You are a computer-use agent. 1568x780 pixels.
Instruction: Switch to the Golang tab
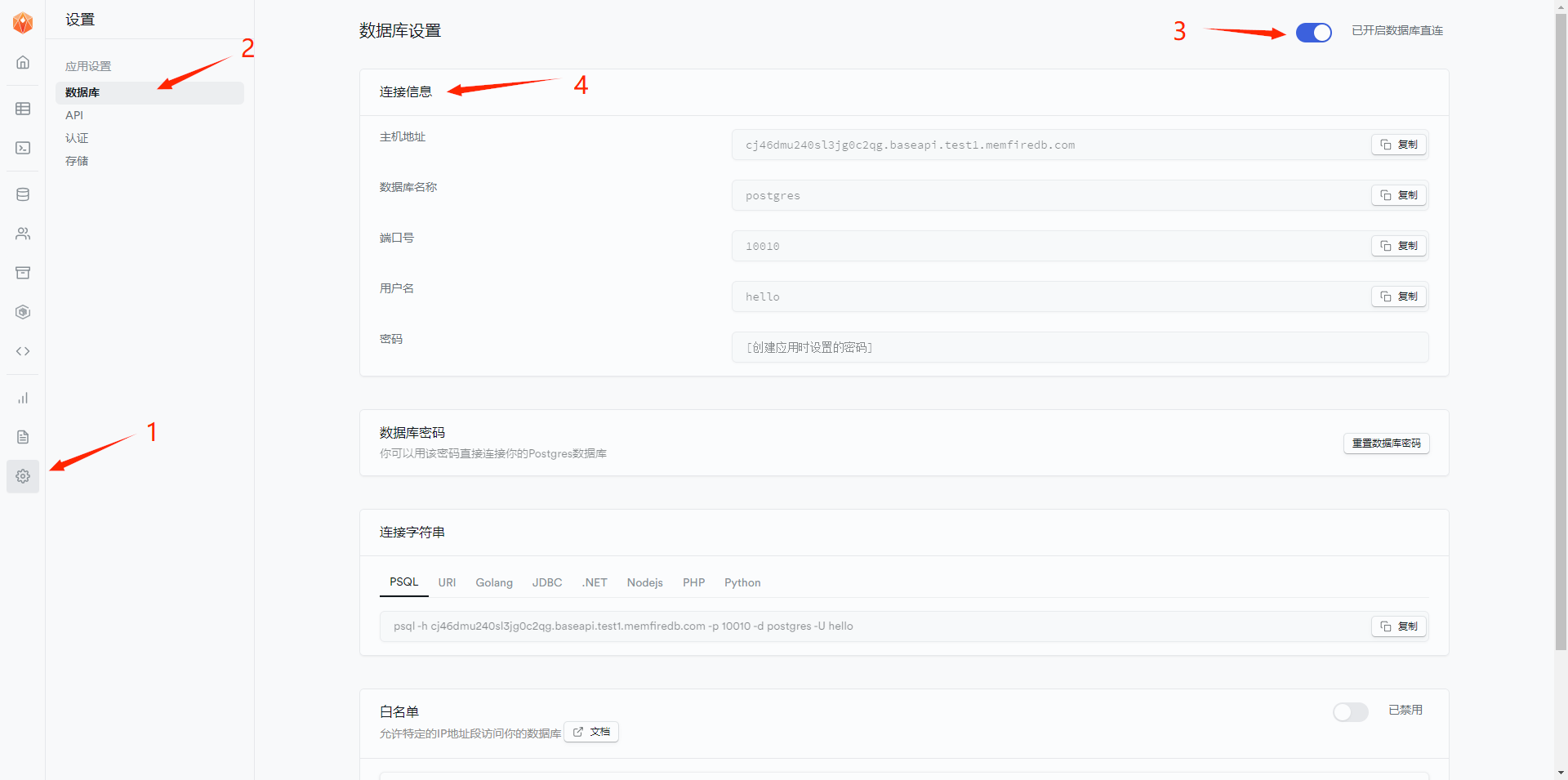(494, 582)
